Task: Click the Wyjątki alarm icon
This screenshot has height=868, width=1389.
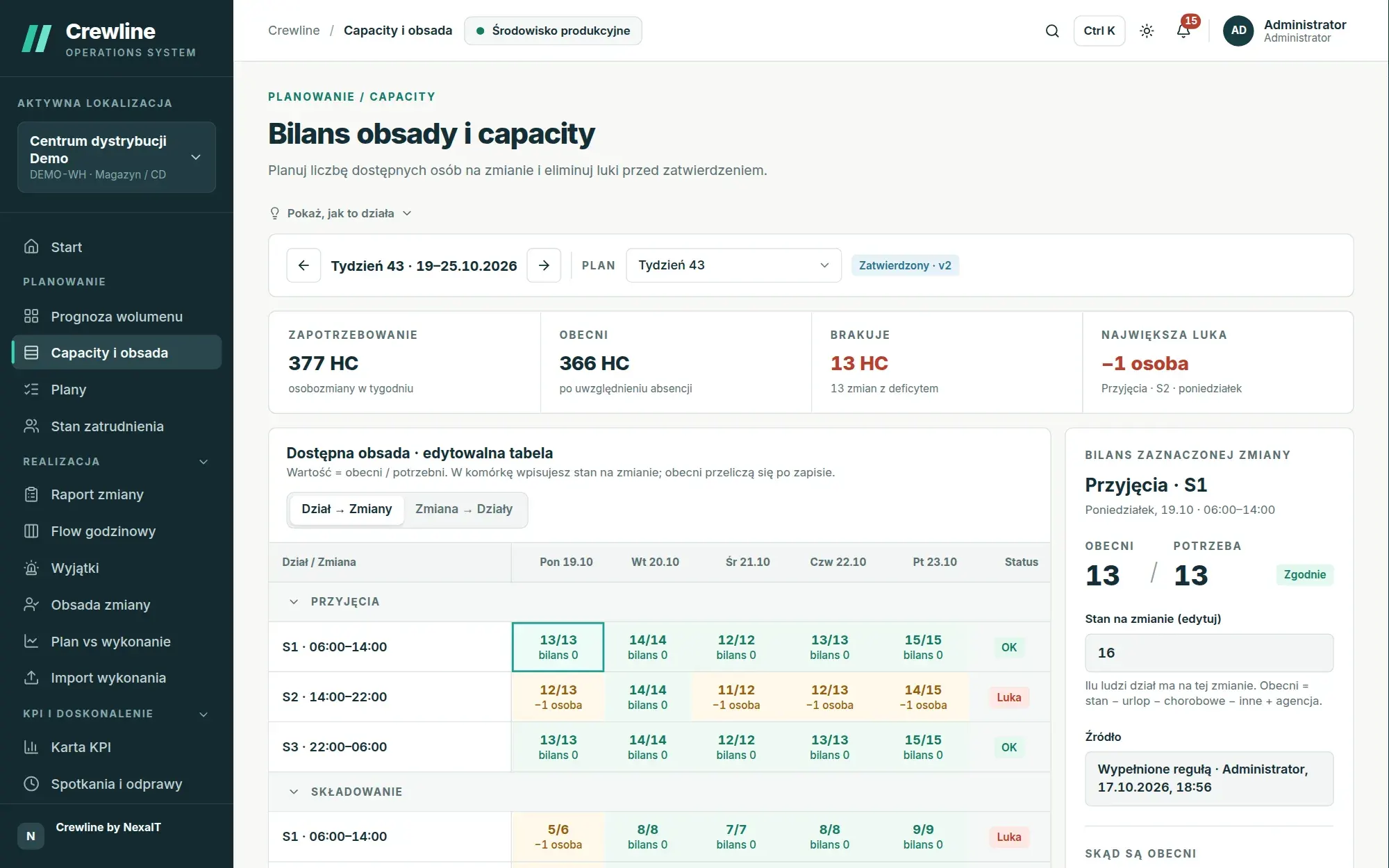Action: [x=31, y=568]
